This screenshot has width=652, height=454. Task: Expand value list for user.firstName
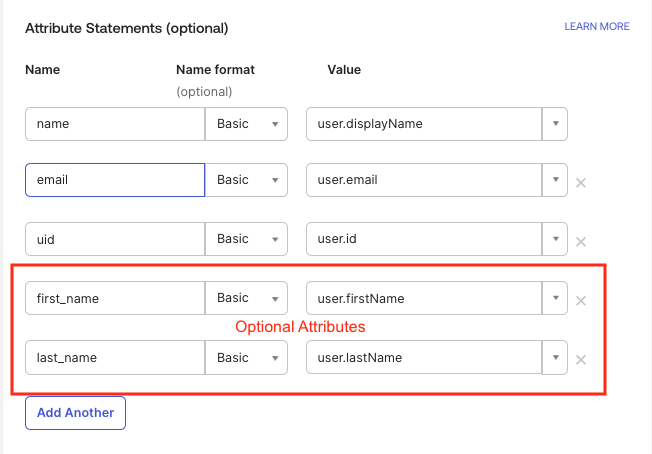(554, 299)
